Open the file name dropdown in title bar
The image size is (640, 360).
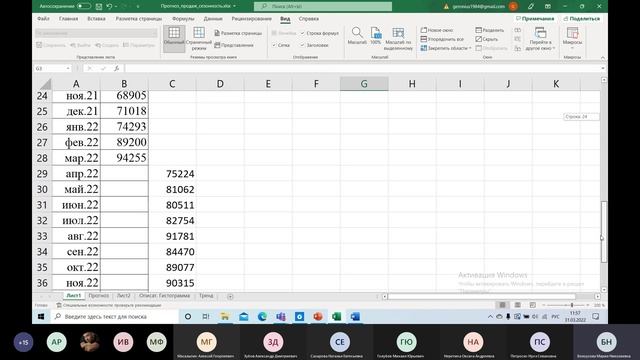pyautogui.click(x=234, y=7)
